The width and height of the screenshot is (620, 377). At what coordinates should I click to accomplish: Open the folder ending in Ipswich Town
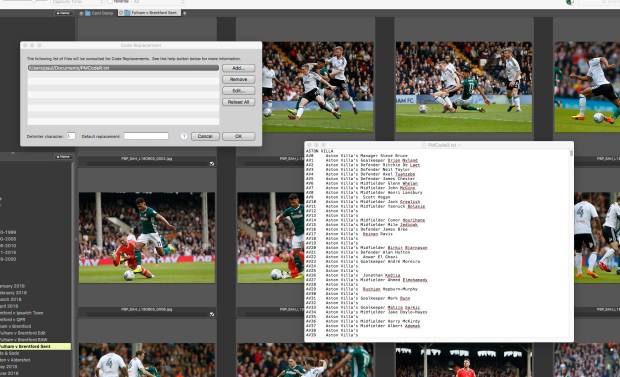[22, 313]
